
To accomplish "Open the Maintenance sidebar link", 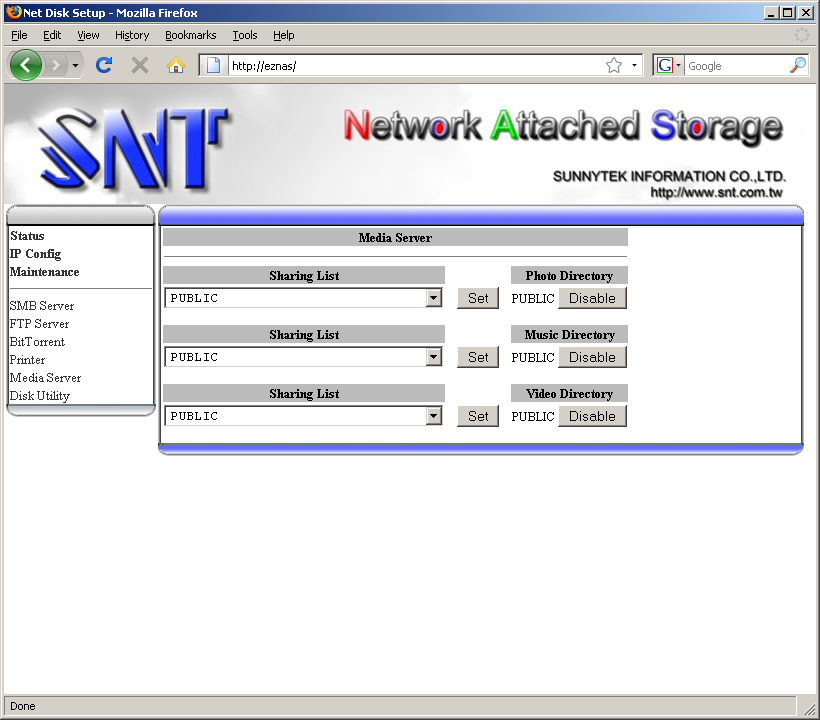I will tap(44, 272).
